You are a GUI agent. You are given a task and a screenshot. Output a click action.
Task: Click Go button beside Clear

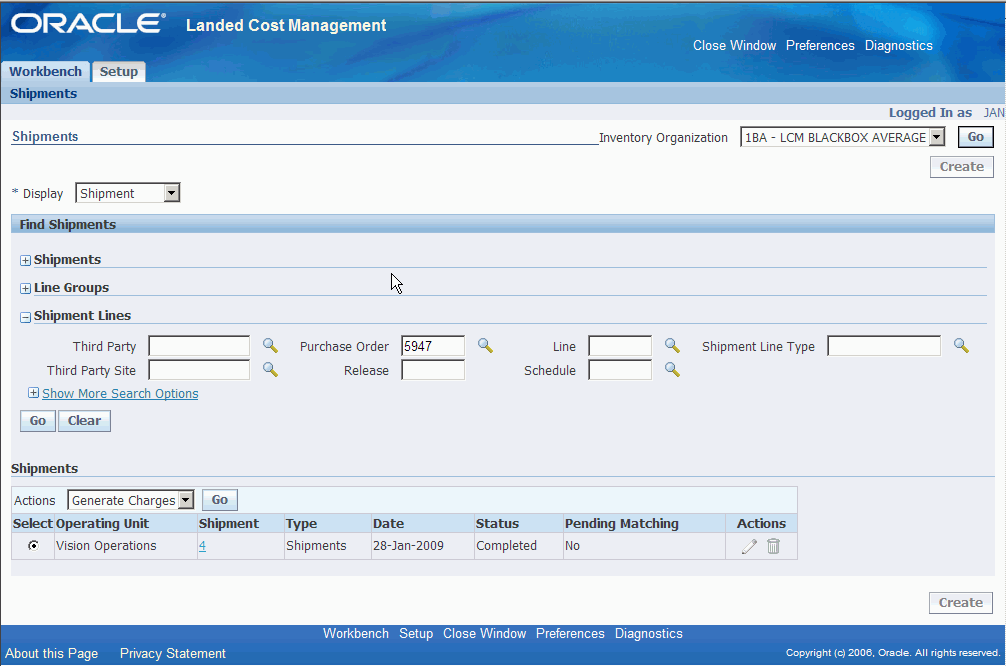tap(38, 421)
